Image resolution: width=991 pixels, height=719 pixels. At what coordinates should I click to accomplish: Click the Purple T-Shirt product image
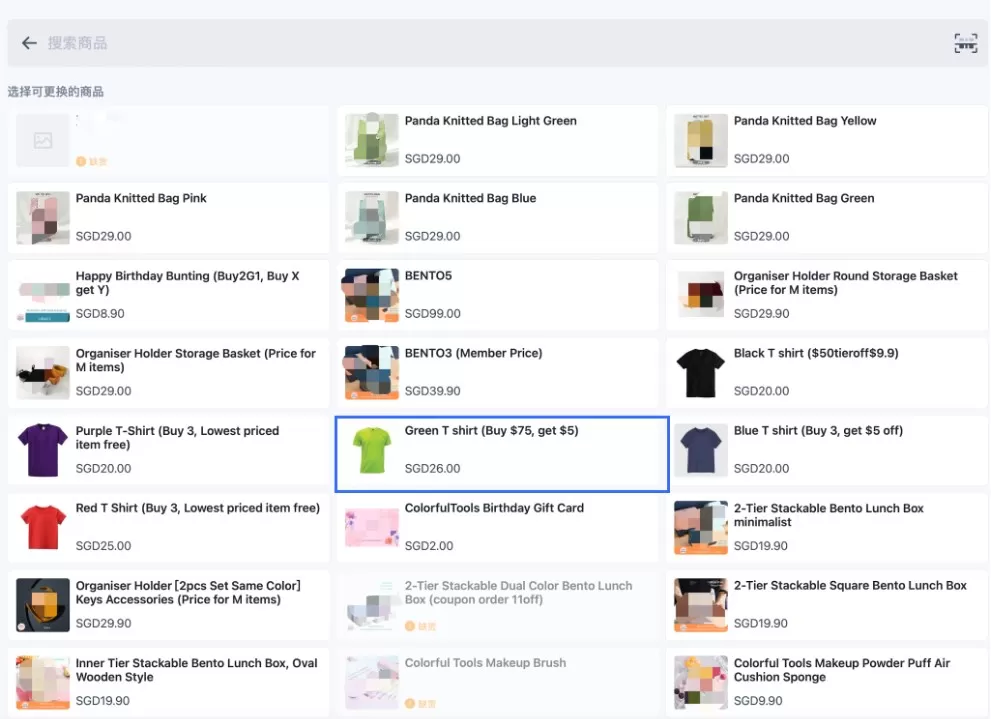coord(43,450)
